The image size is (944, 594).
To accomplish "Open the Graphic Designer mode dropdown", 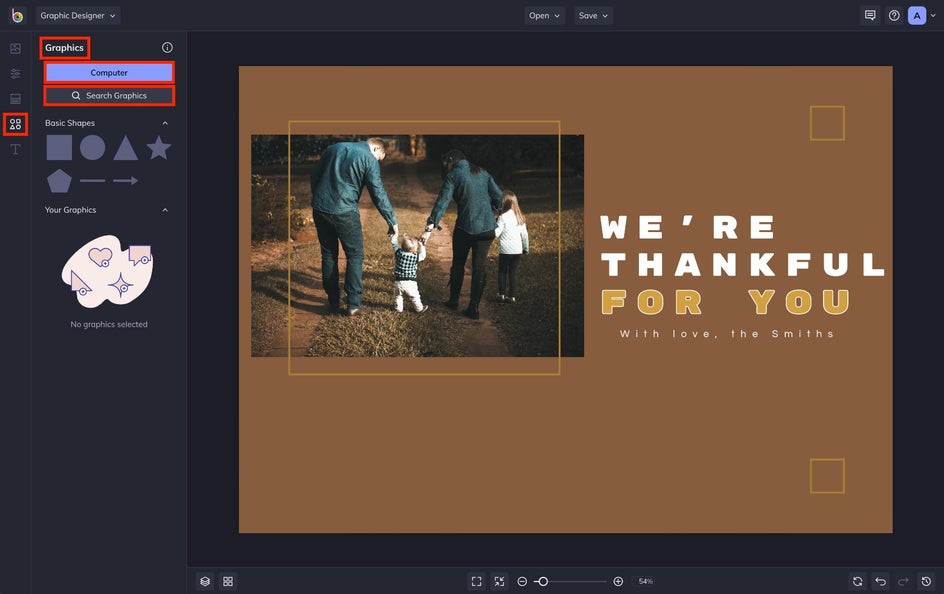I will (x=78, y=16).
